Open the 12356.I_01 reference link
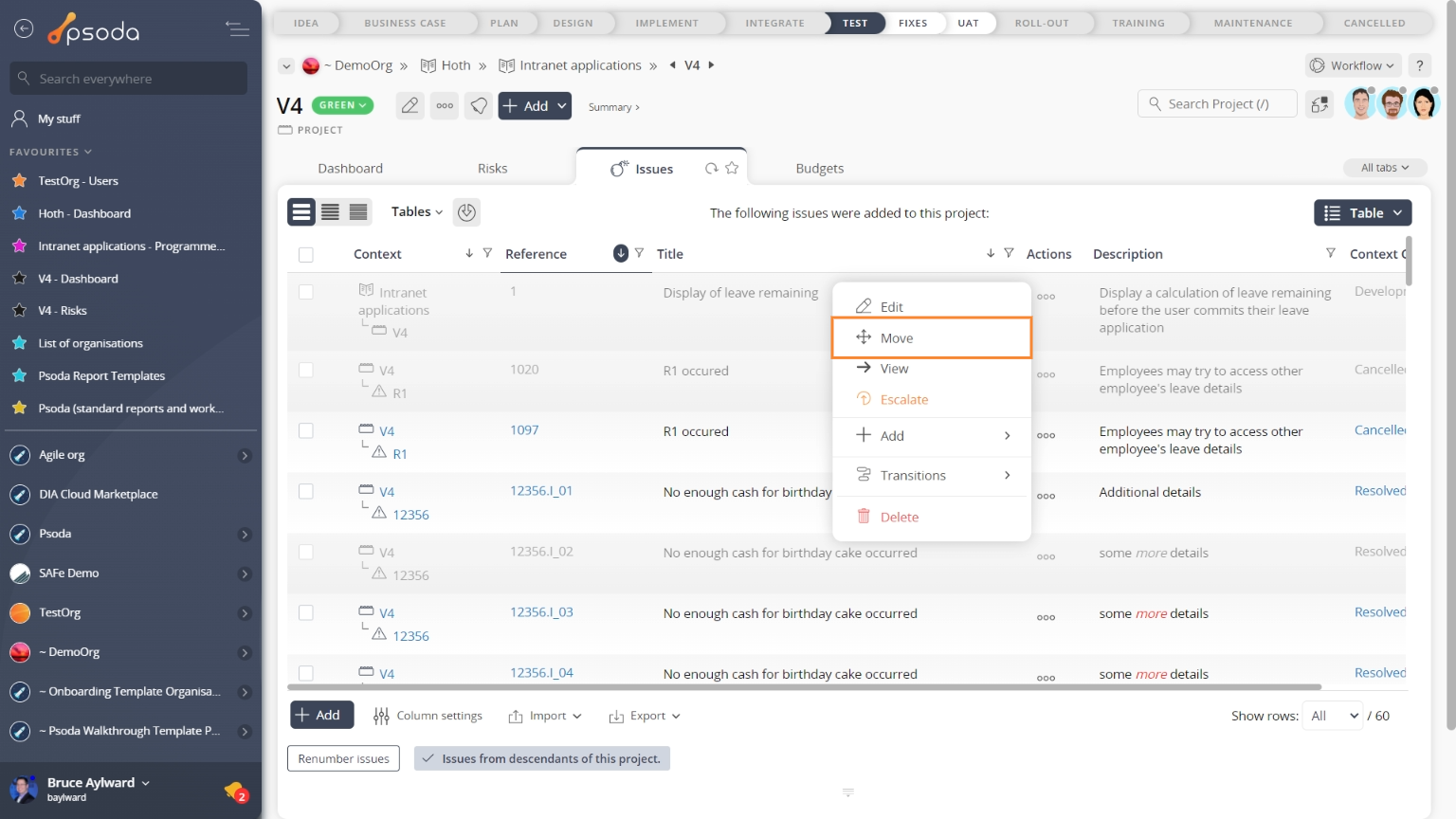The height and width of the screenshot is (819, 1456). click(x=541, y=491)
